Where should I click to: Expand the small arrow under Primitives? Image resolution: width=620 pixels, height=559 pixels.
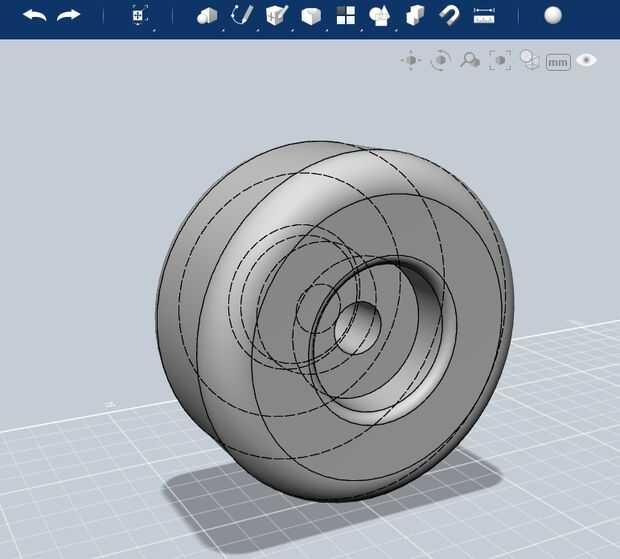pyautogui.click(x=223, y=30)
